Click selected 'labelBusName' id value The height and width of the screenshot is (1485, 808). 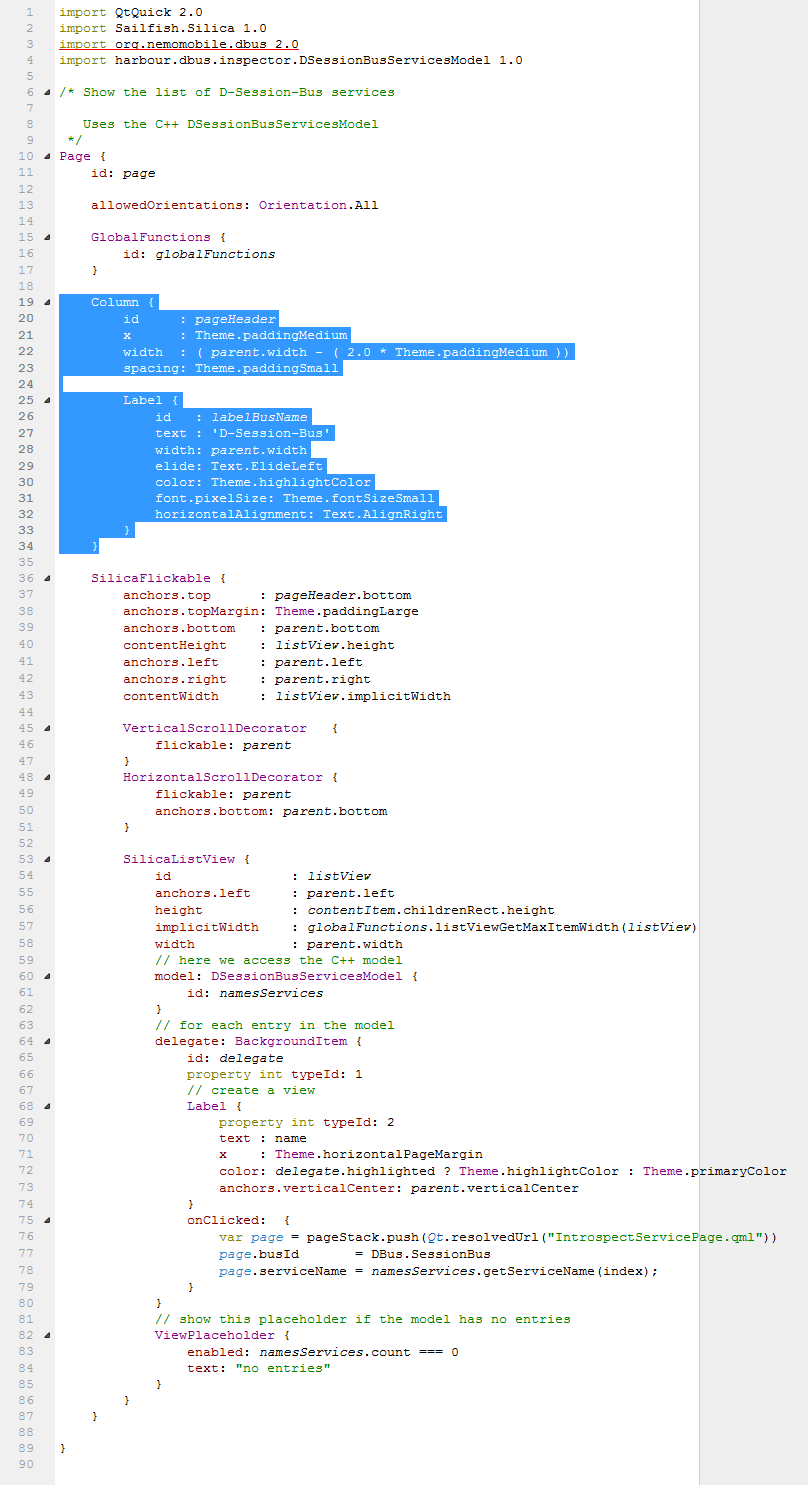259,416
